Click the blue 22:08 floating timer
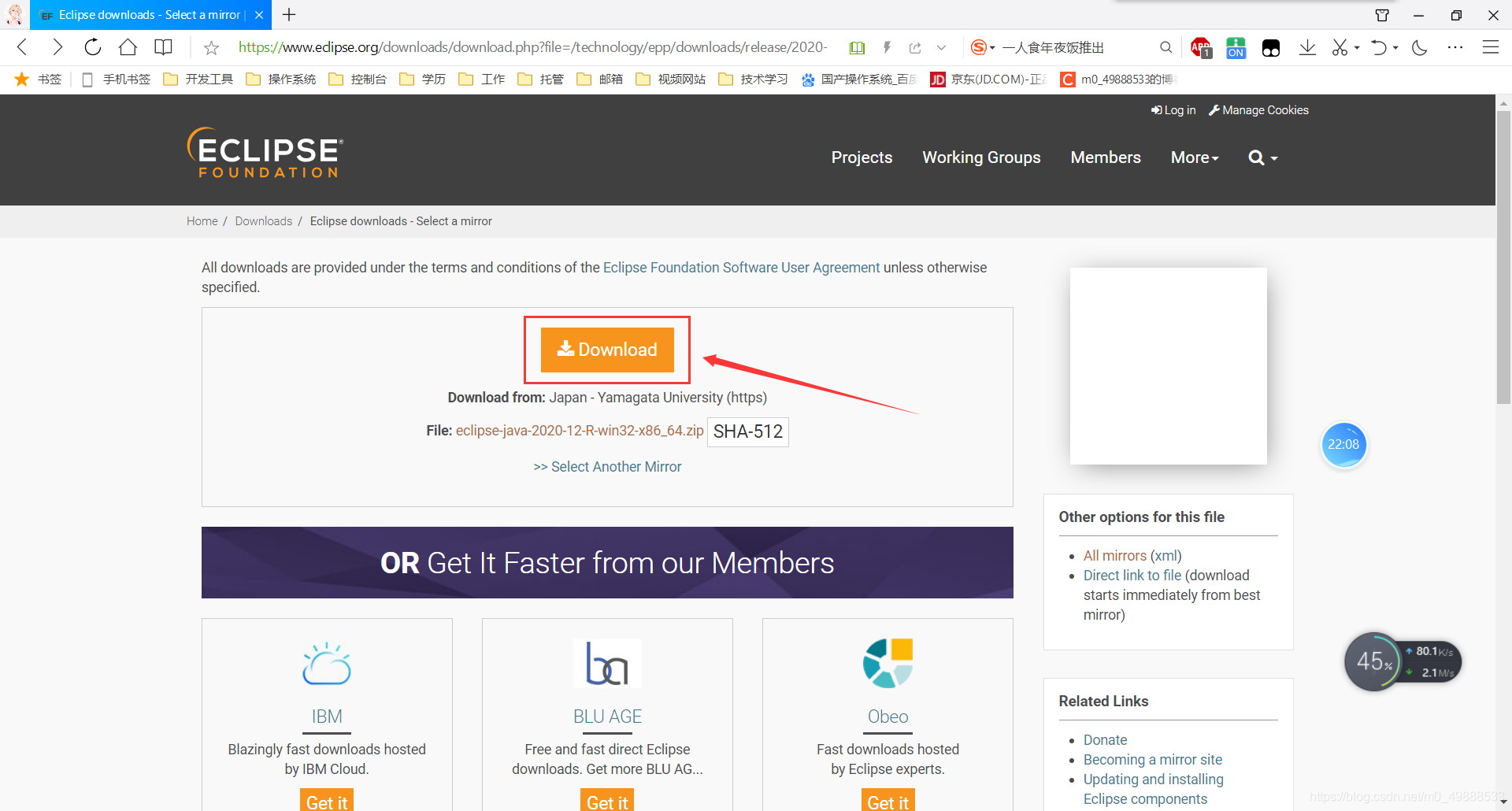1512x811 pixels. (1343, 445)
